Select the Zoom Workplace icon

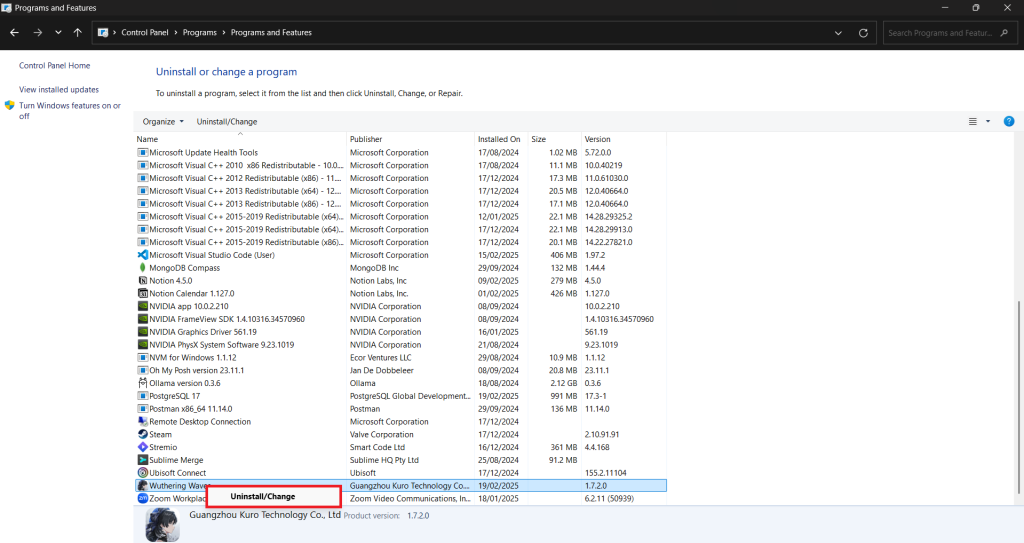142,499
